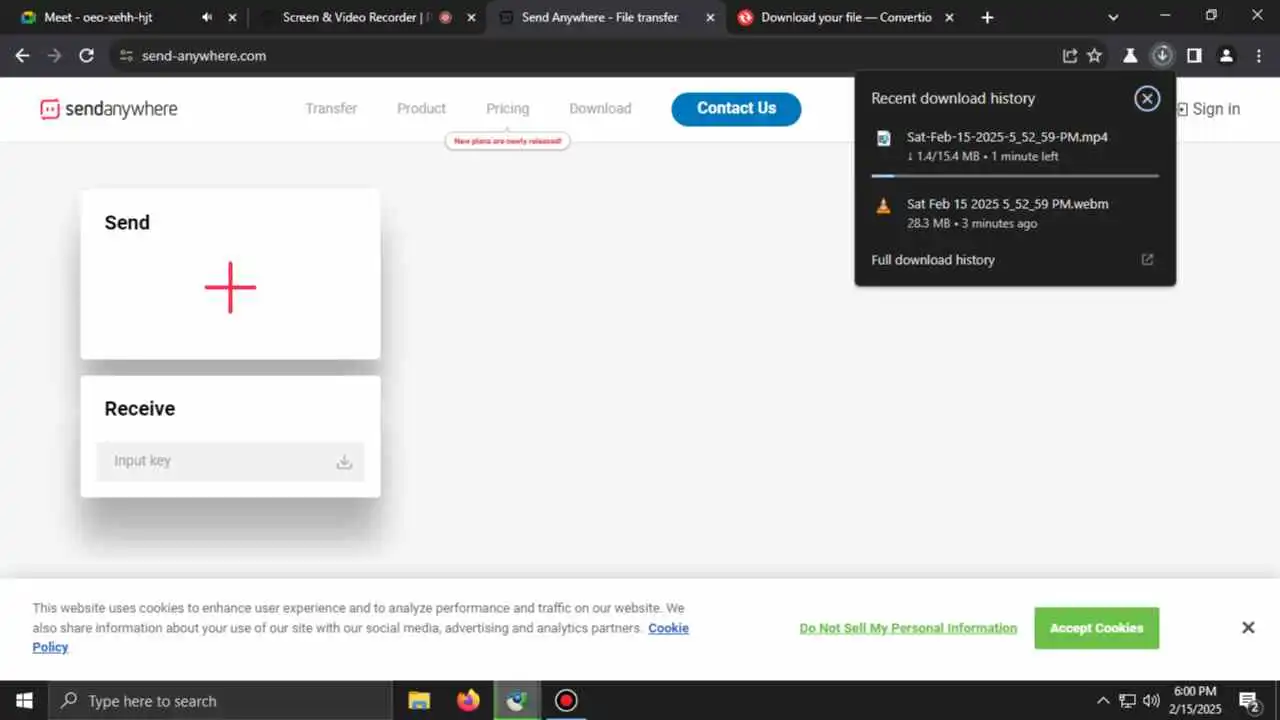
Task: Click the mp4 download progress bar
Action: tap(1015, 175)
